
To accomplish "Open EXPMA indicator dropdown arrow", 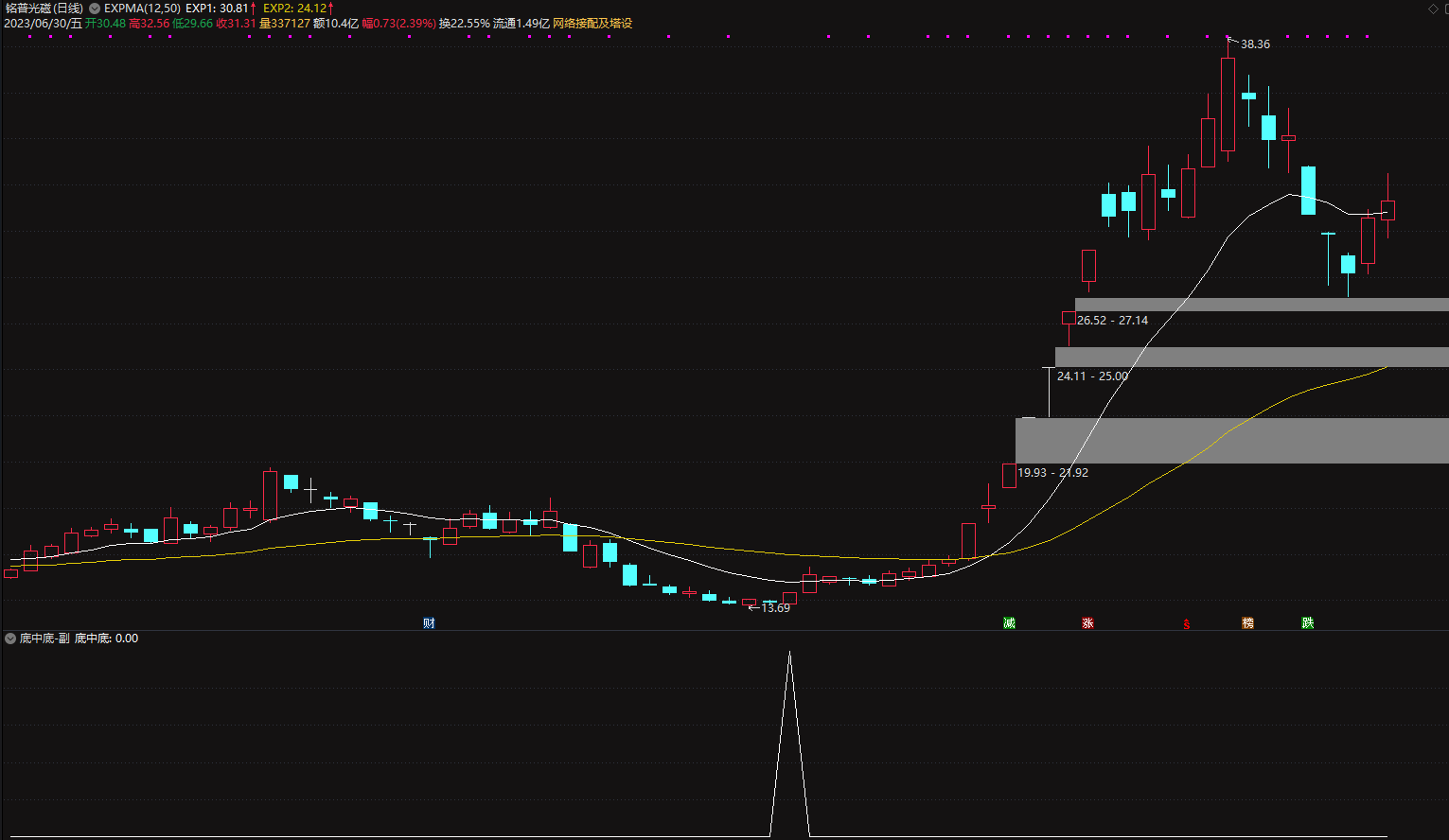I will 95,9.
